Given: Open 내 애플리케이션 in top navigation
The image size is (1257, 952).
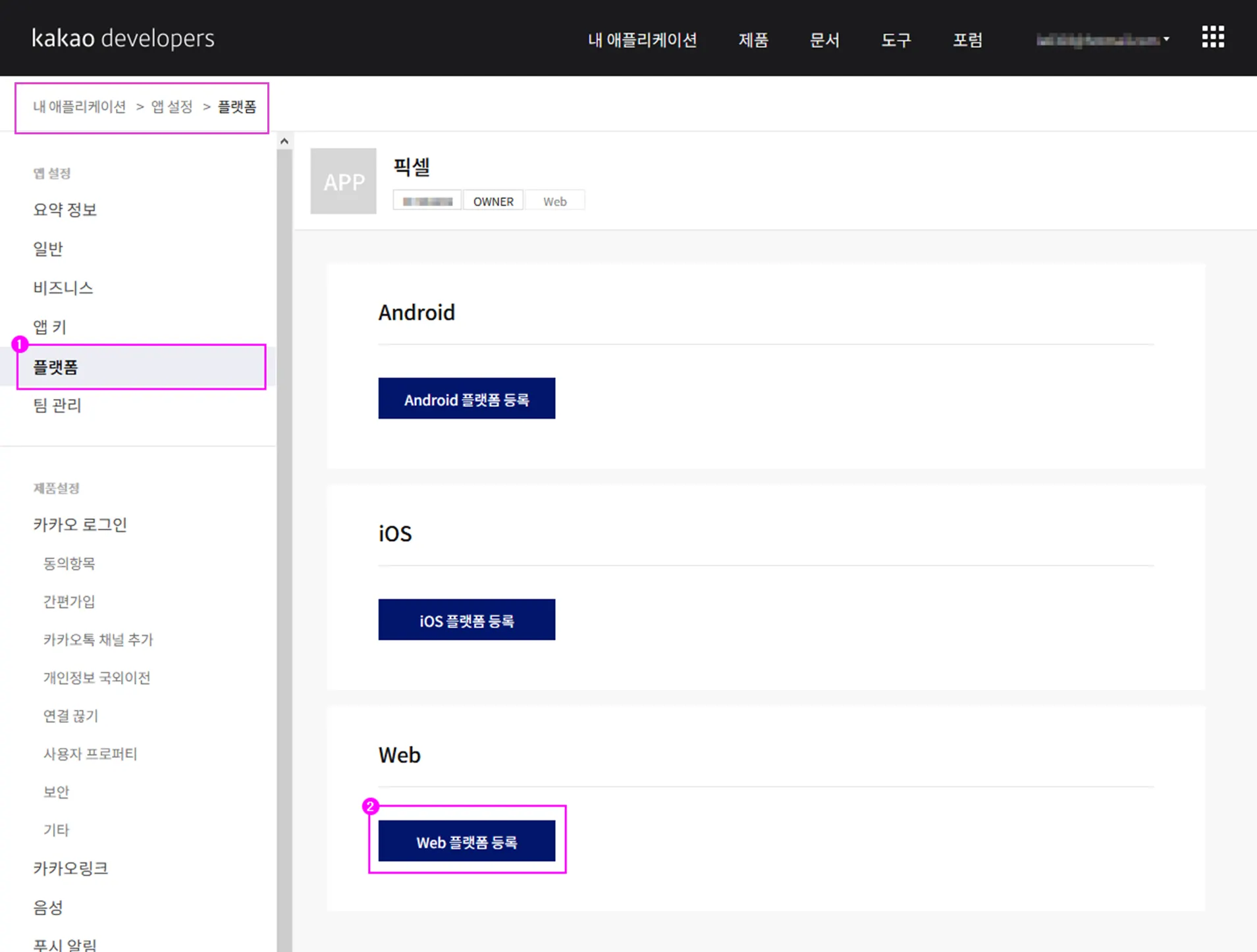Looking at the screenshot, I should pyautogui.click(x=642, y=40).
